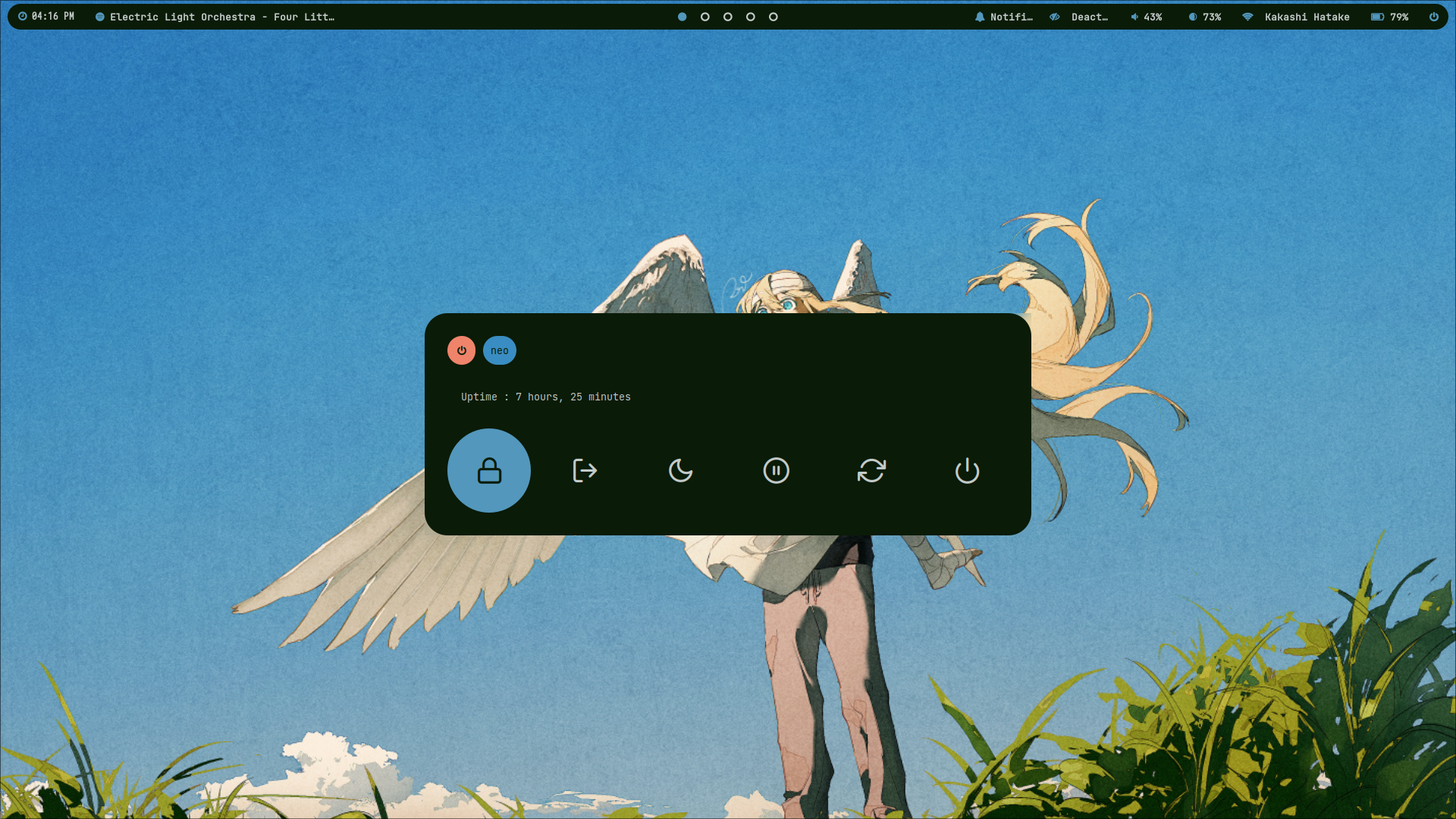The width and height of the screenshot is (1456, 819).
Task: Click the Logout icon
Action: coord(585,470)
